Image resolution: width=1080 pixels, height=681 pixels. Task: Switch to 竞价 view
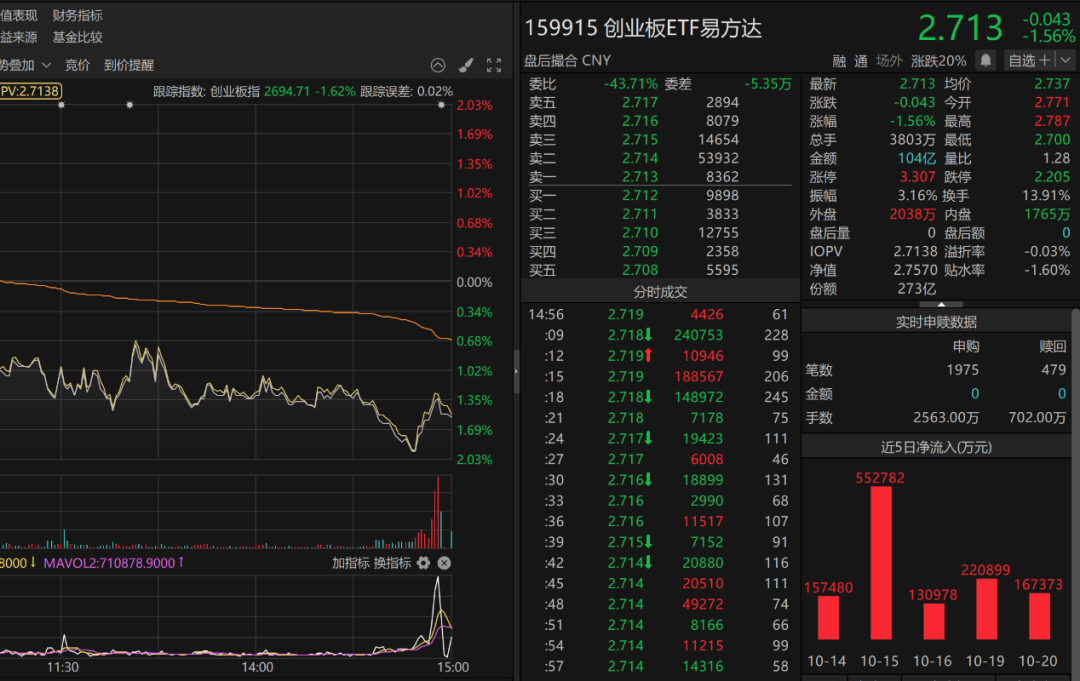pos(77,65)
